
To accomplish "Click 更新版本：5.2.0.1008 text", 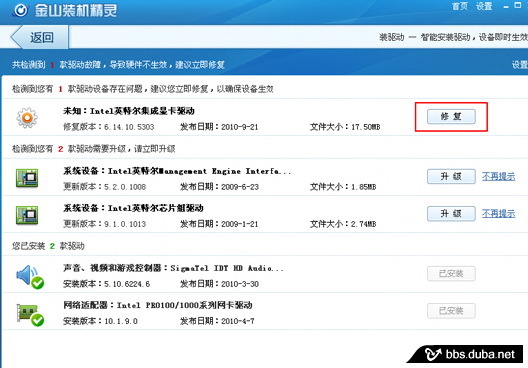I will click(104, 187).
